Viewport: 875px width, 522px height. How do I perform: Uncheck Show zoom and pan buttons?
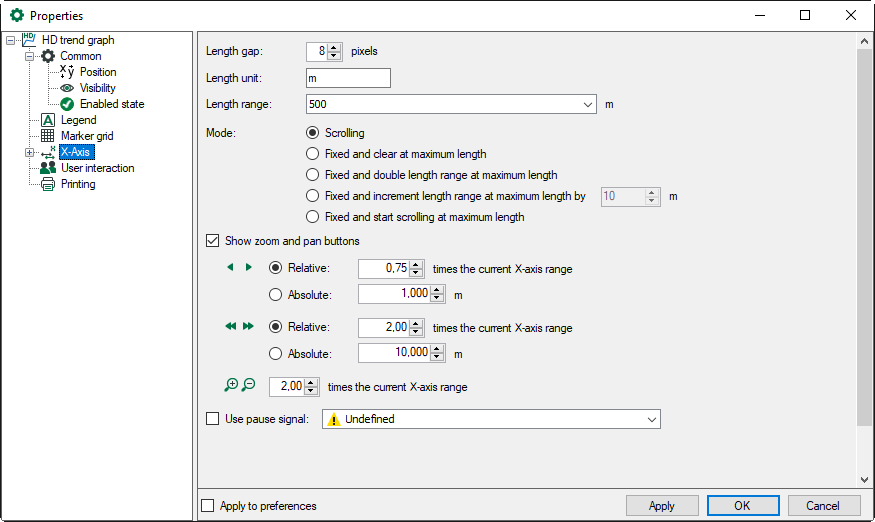(x=212, y=241)
